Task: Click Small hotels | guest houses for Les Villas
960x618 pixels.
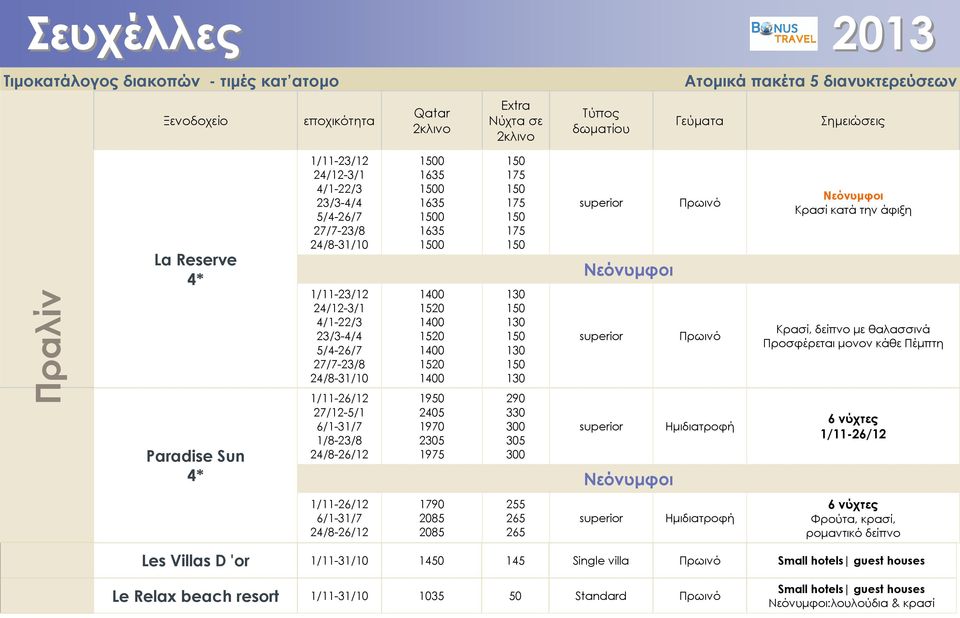Action: 851,560
